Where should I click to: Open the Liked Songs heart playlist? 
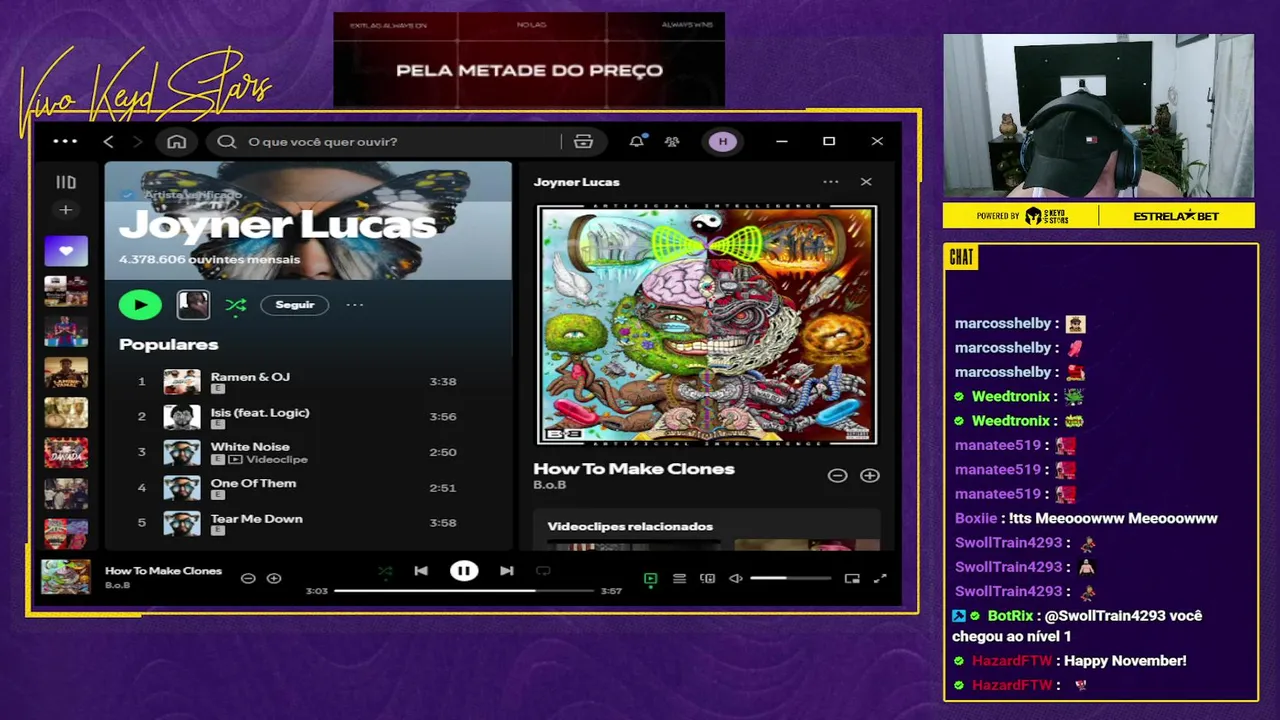point(66,251)
